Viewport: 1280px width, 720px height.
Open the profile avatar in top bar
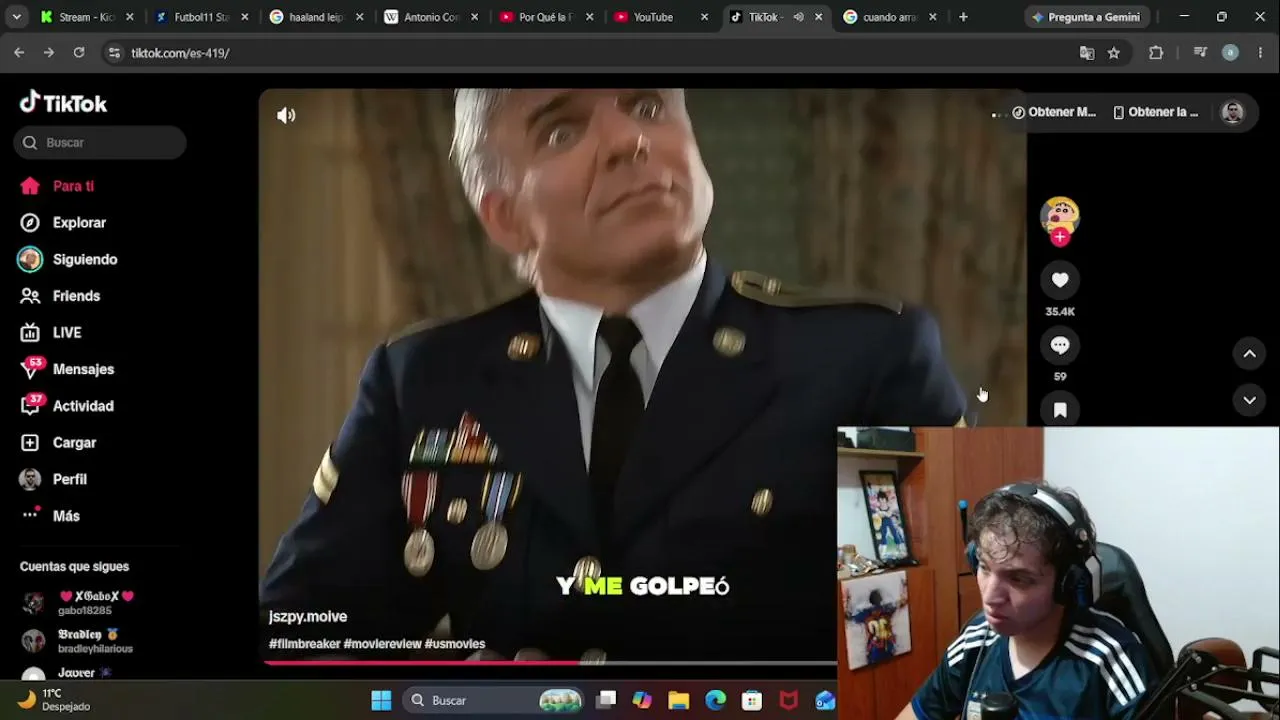[x=1232, y=112]
